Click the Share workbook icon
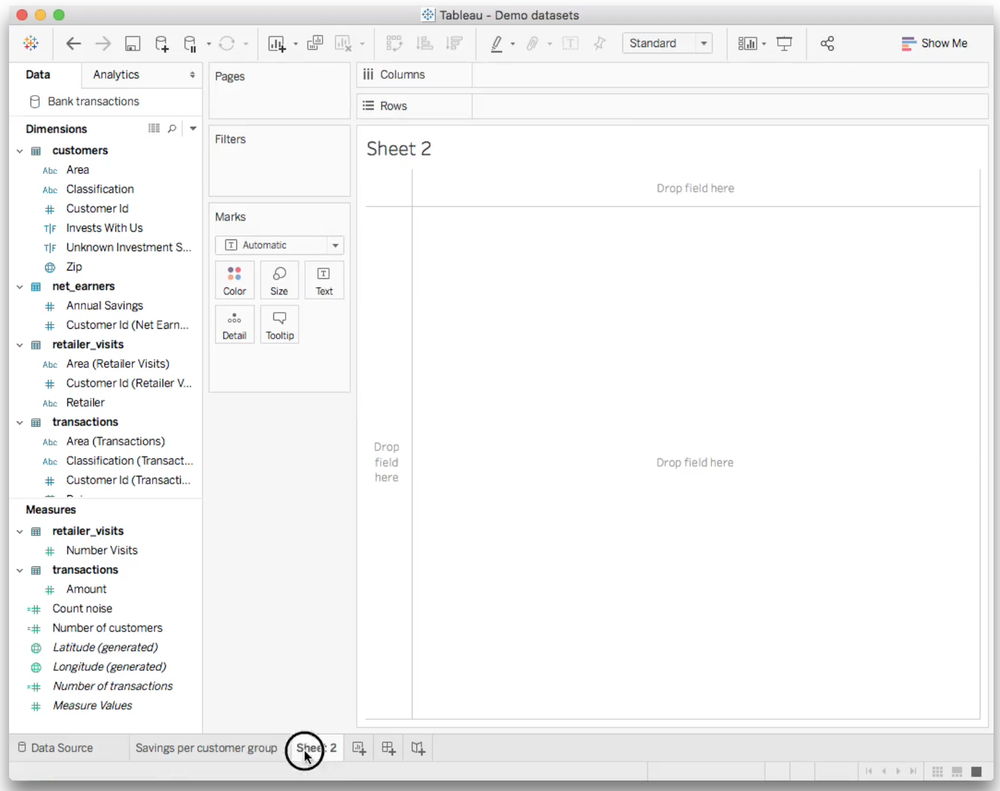Viewport: 1000px width, 791px height. [827, 43]
